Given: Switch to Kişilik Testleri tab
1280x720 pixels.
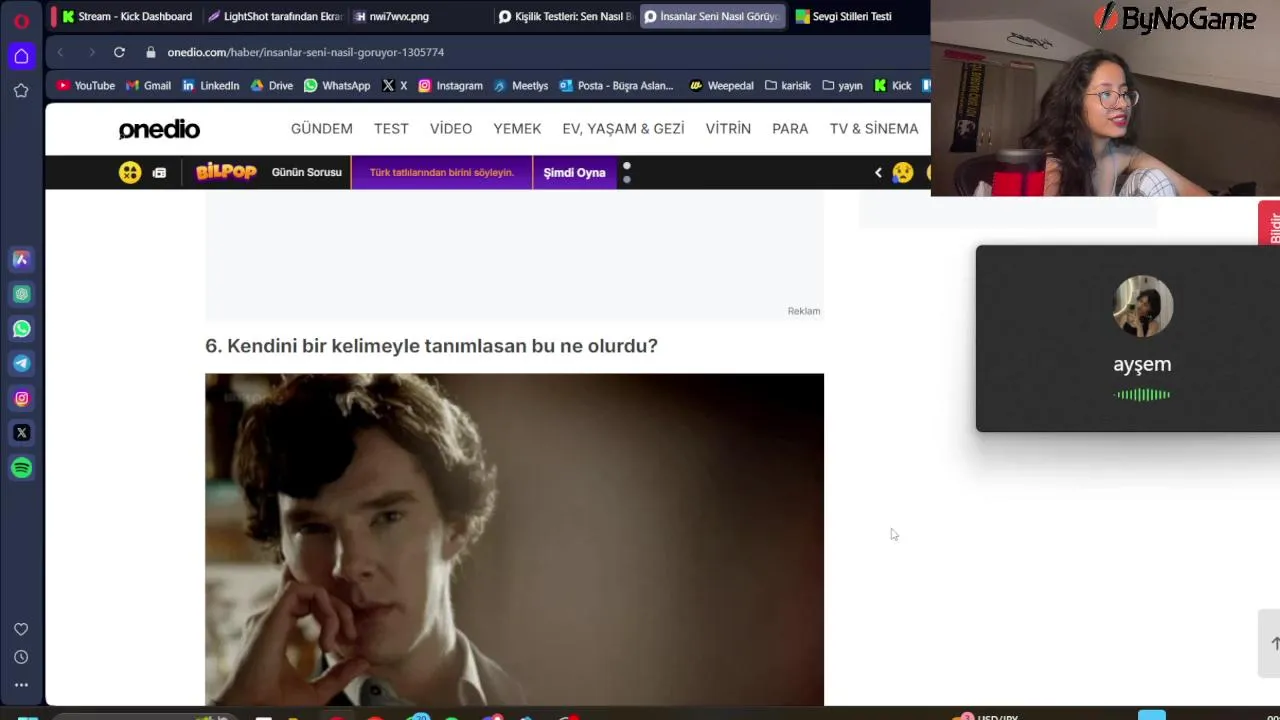Looking at the screenshot, I should click(x=566, y=16).
